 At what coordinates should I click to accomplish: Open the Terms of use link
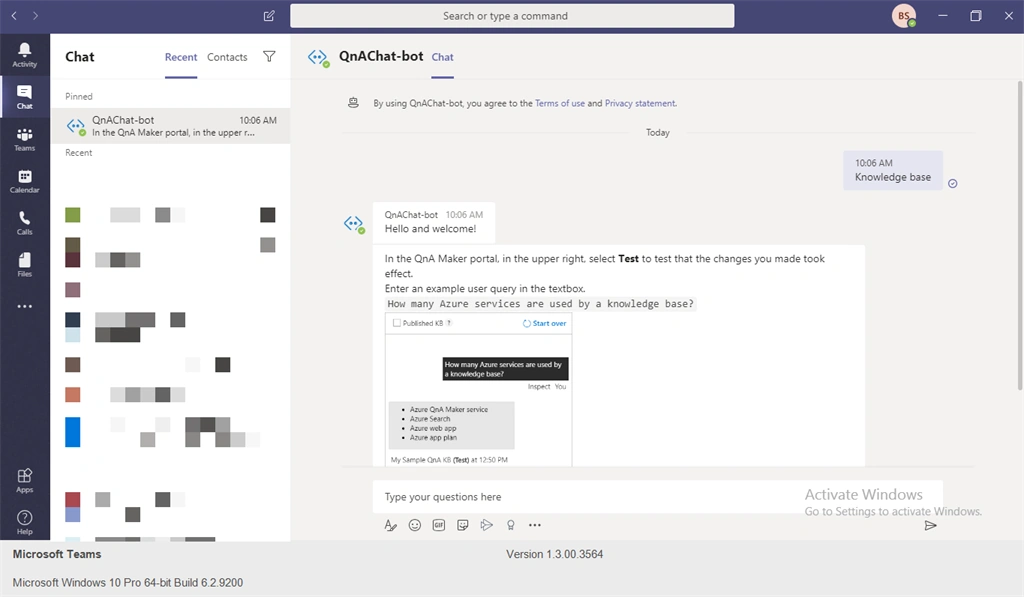560,103
